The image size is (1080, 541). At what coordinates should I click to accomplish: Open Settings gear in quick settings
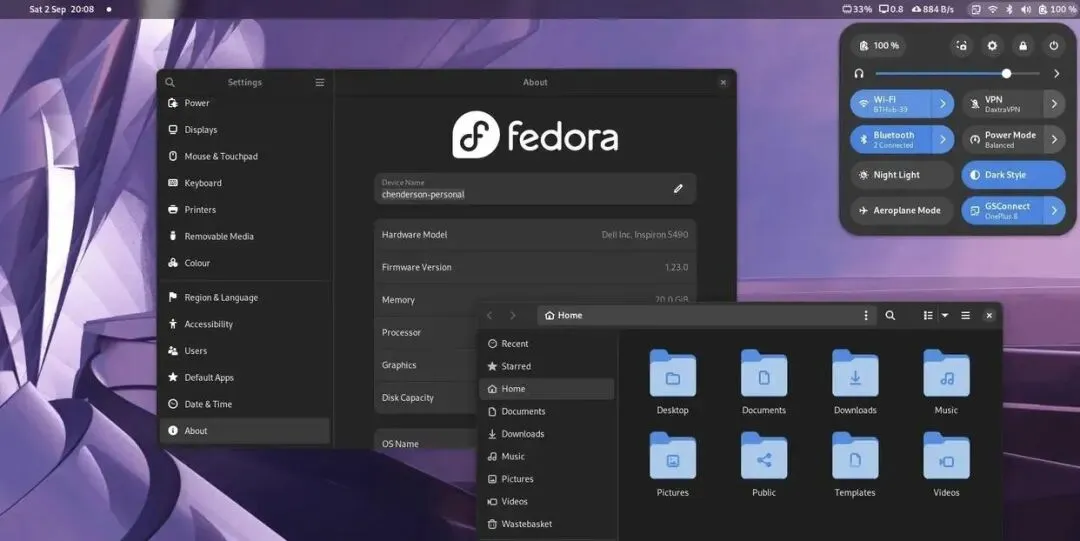(x=992, y=45)
